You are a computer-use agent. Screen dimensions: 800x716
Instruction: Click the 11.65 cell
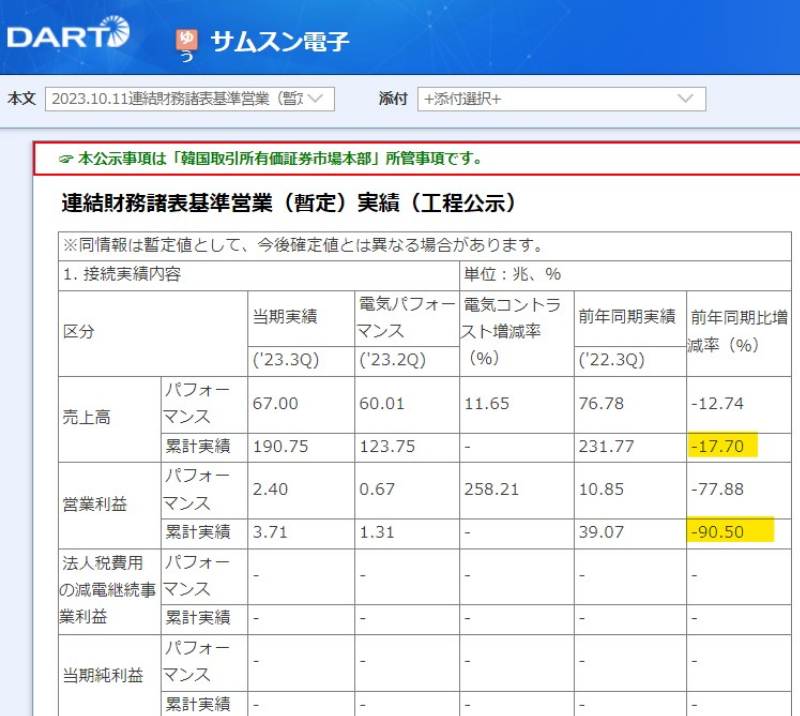(516, 404)
